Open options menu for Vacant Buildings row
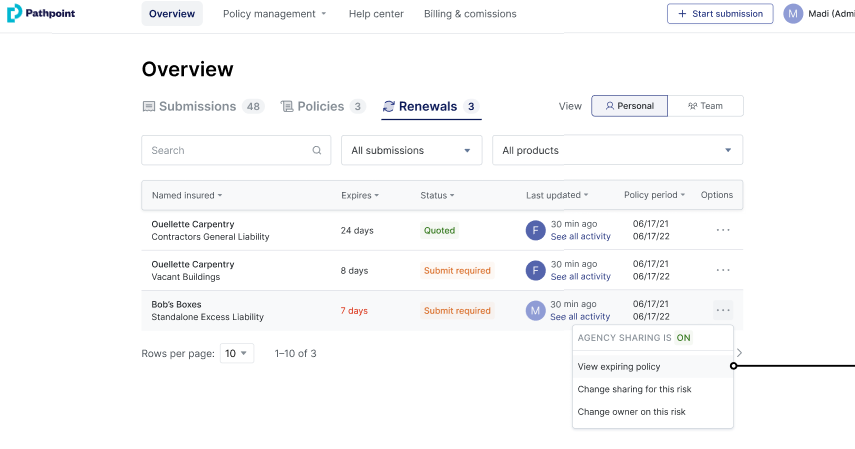Screen dimensions: 855x449 point(723,270)
